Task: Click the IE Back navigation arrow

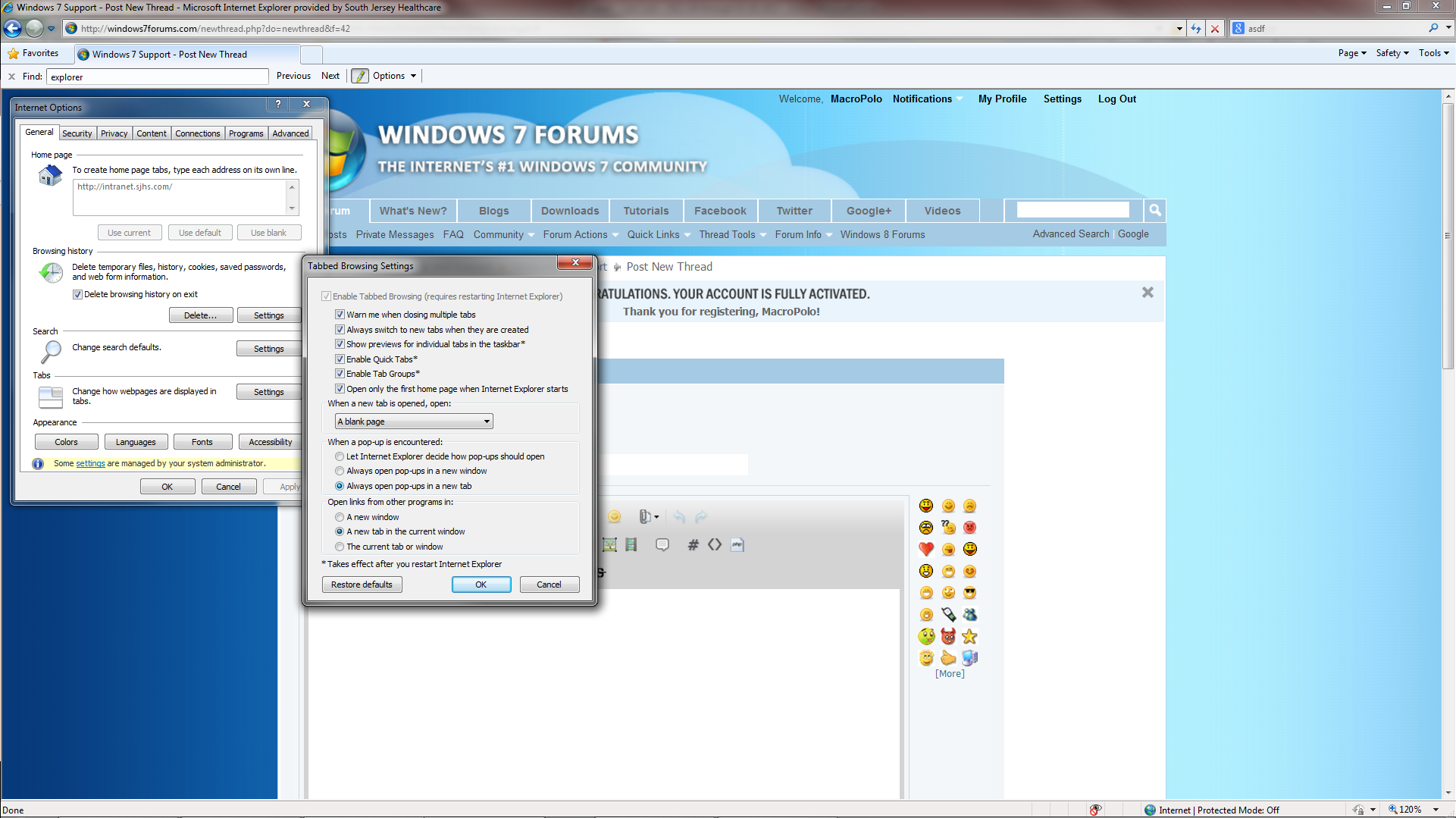Action: pos(13,29)
